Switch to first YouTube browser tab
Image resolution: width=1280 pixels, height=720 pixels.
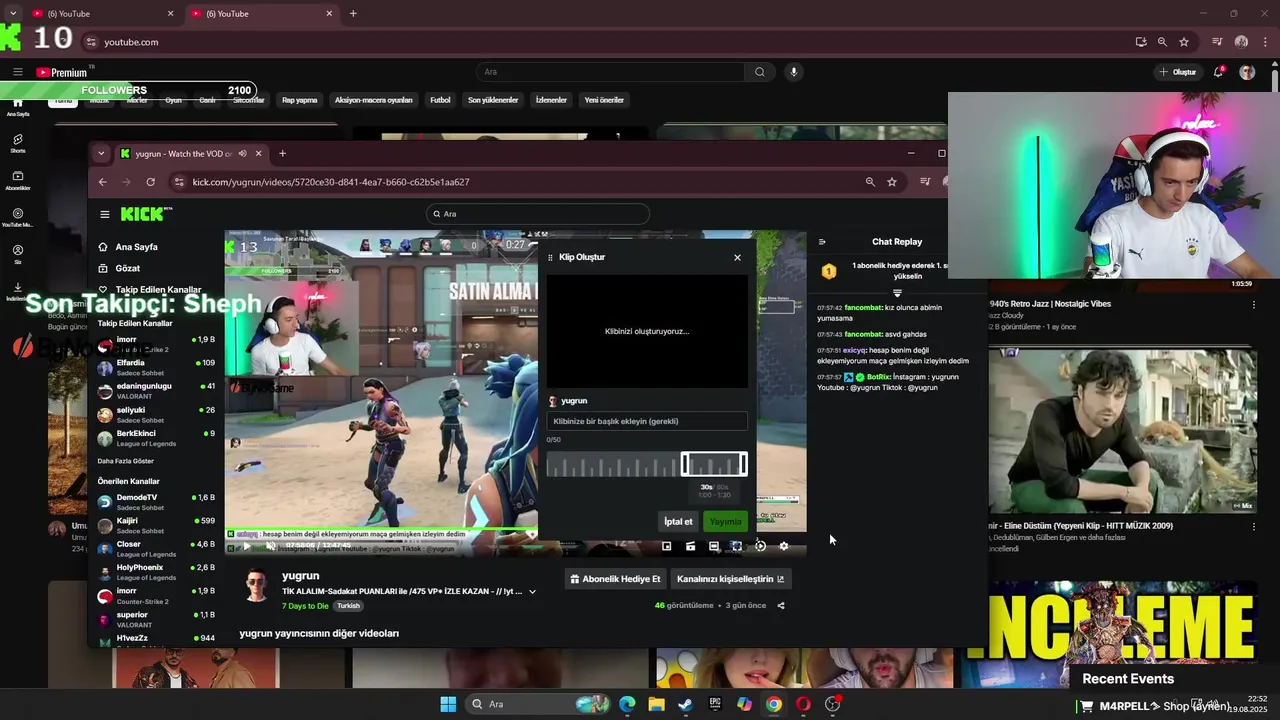coord(100,14)
